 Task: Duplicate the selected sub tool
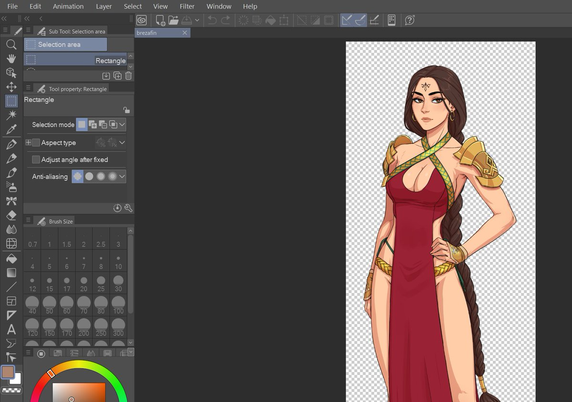coord(117,76)
